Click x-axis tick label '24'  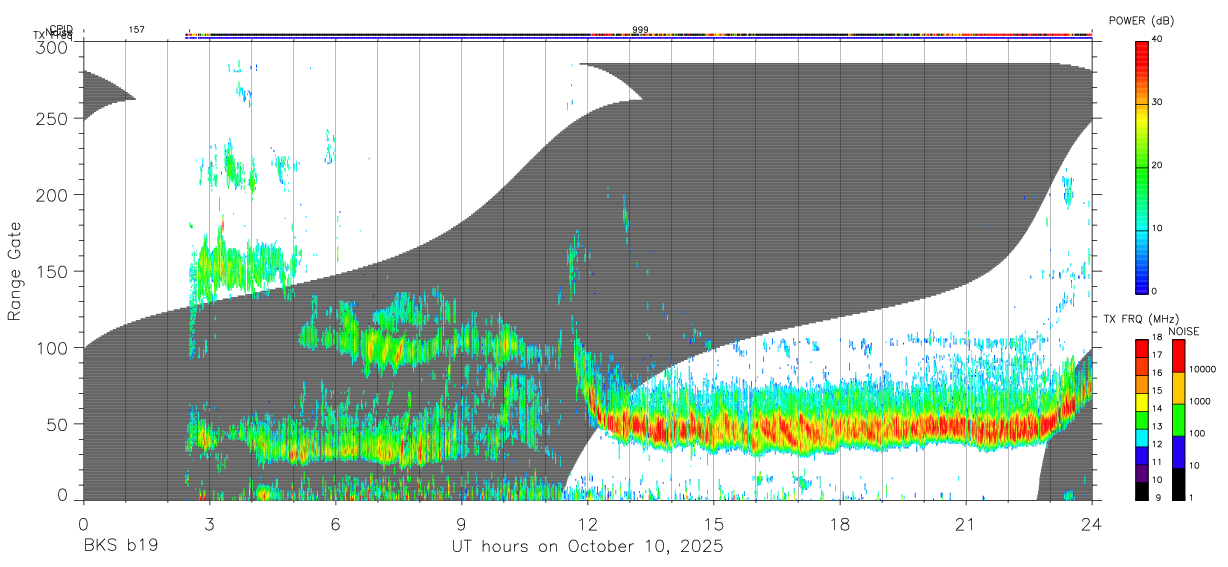click(x=1092, y=524)
